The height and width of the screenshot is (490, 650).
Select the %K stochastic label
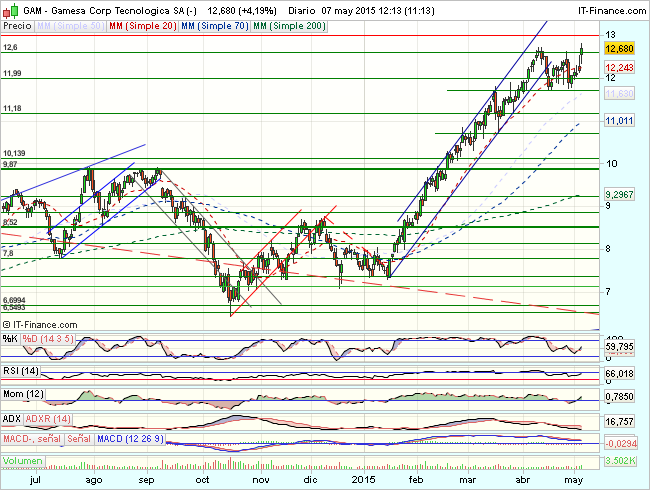[x=10, y=339]
